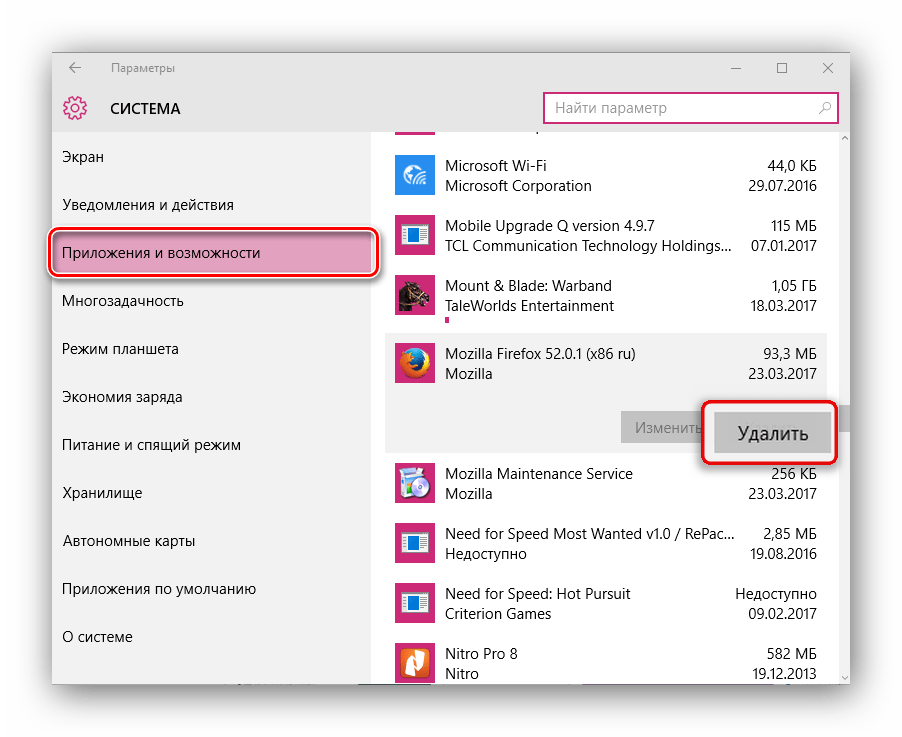902x737 pixels.
Task: Click the Mozilla Maintenance Service icon
Action: [x=414, y=484]
